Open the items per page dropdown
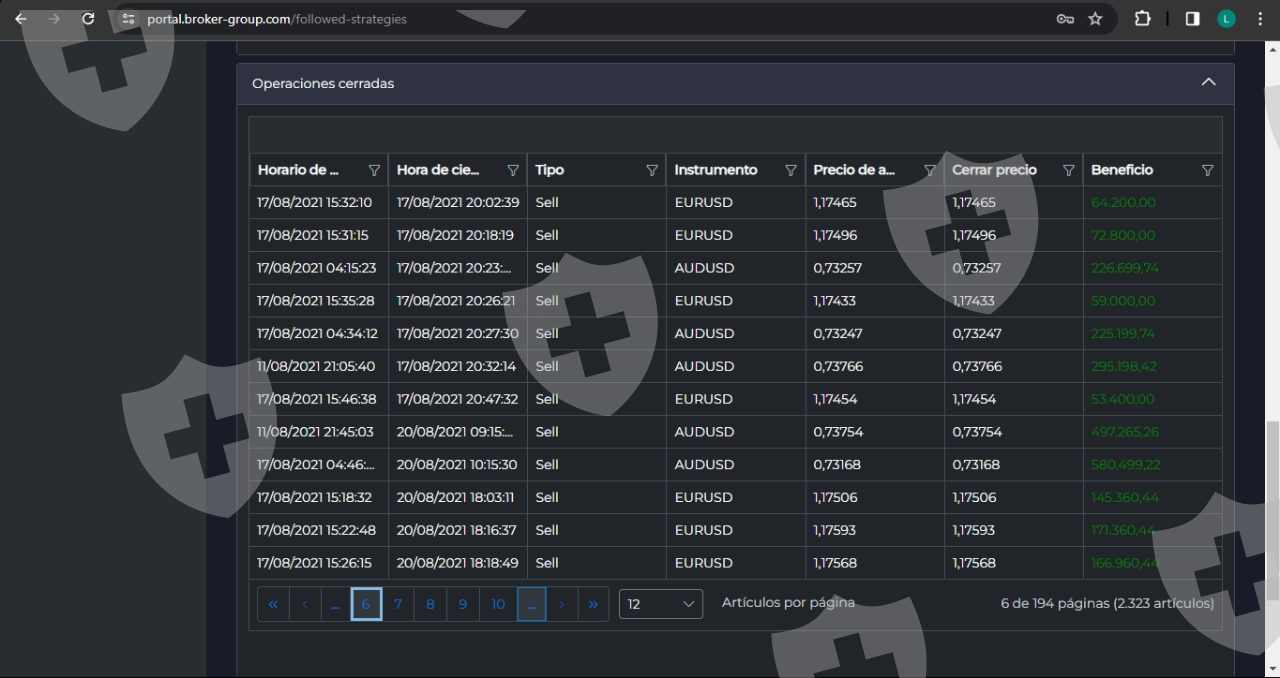The height and width of the screenshot is (678, 1280). 660,604
